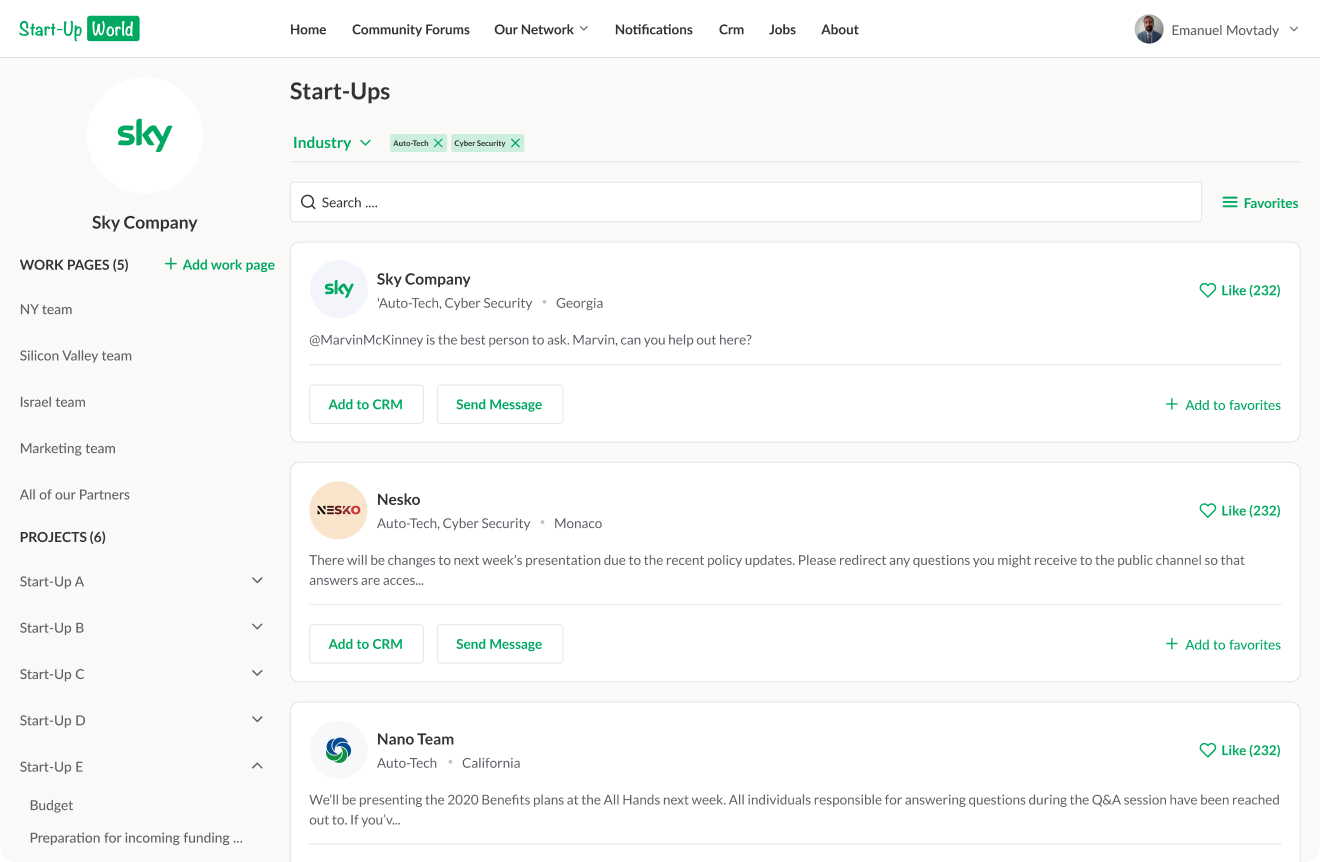The image size is (1320, 862).
Task: Click the Nesko company logo
Action: 338,510
